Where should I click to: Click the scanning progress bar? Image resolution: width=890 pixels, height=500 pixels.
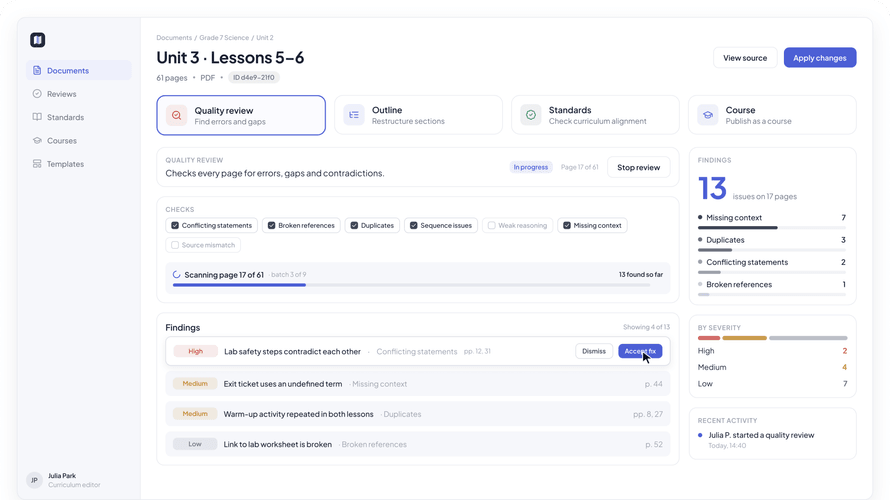coord(412,285)
